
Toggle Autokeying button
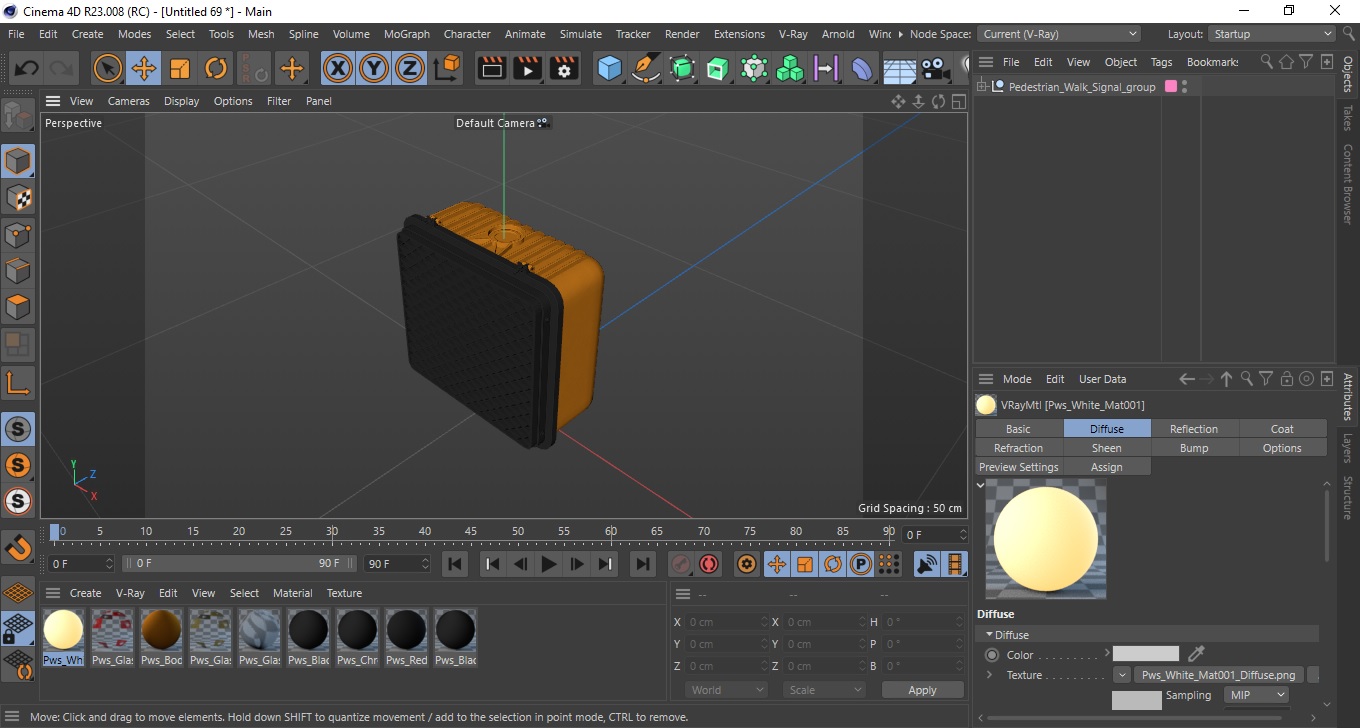point(709,564)
